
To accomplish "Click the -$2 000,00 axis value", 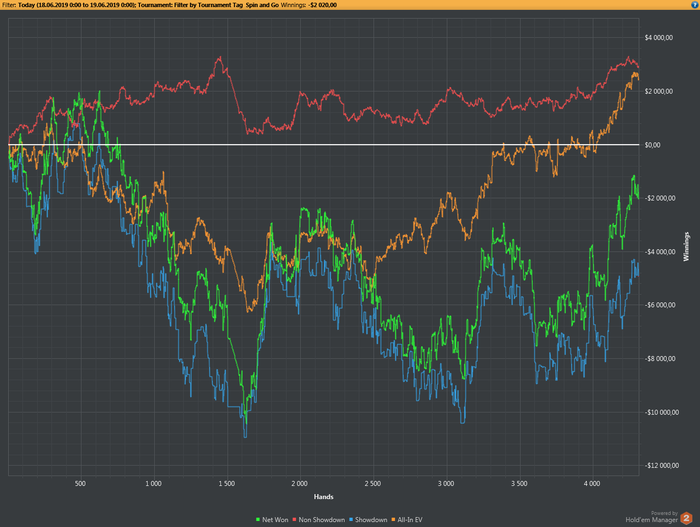I will click(x=660, y=198).
